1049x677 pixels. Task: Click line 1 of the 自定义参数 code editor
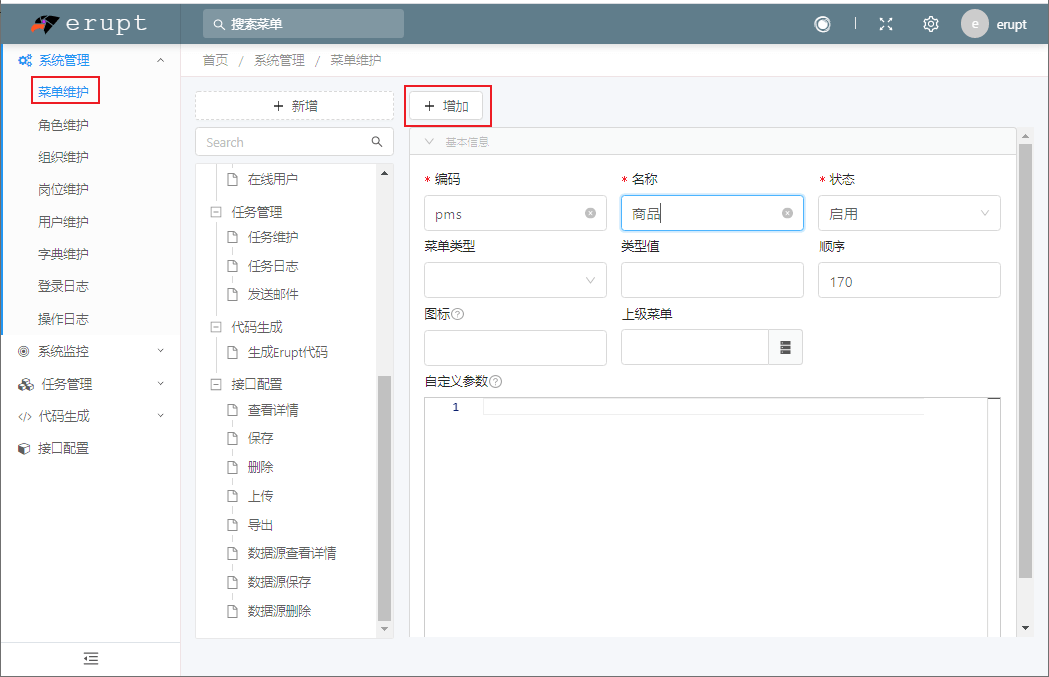(702, 407)
